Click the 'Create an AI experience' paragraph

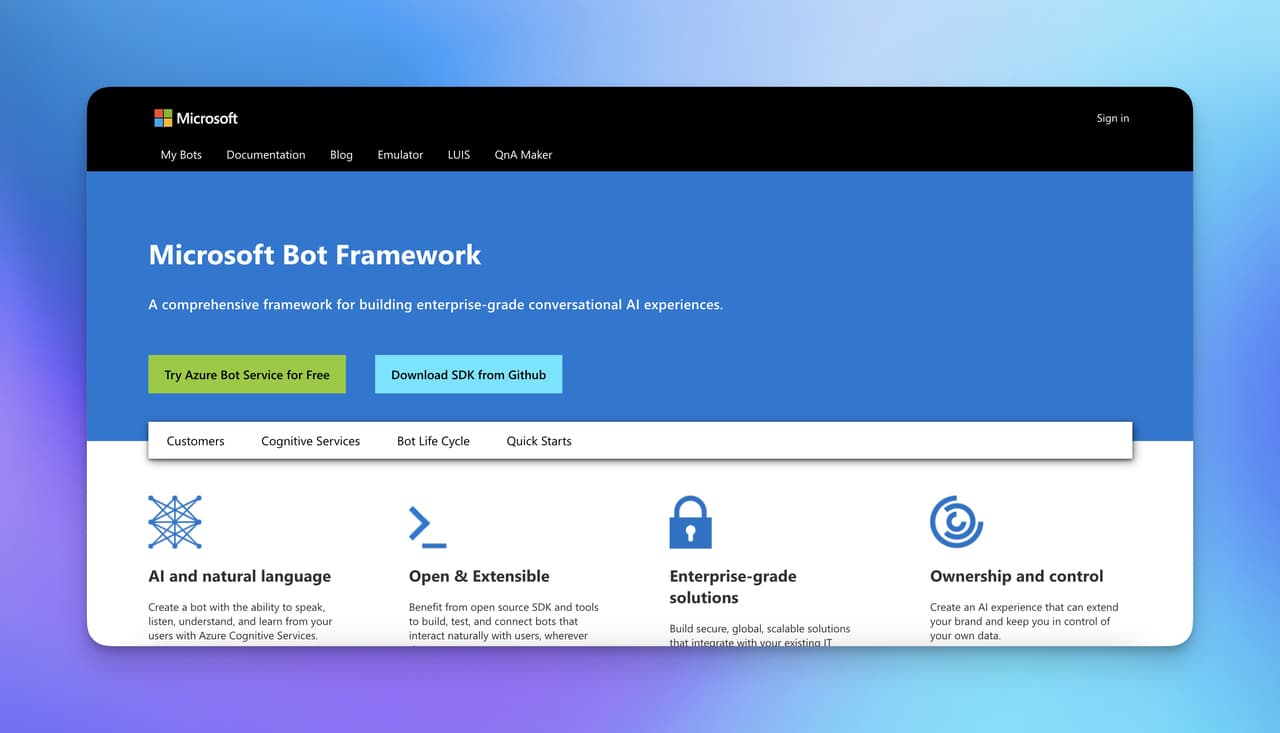tap(1024, 621)
